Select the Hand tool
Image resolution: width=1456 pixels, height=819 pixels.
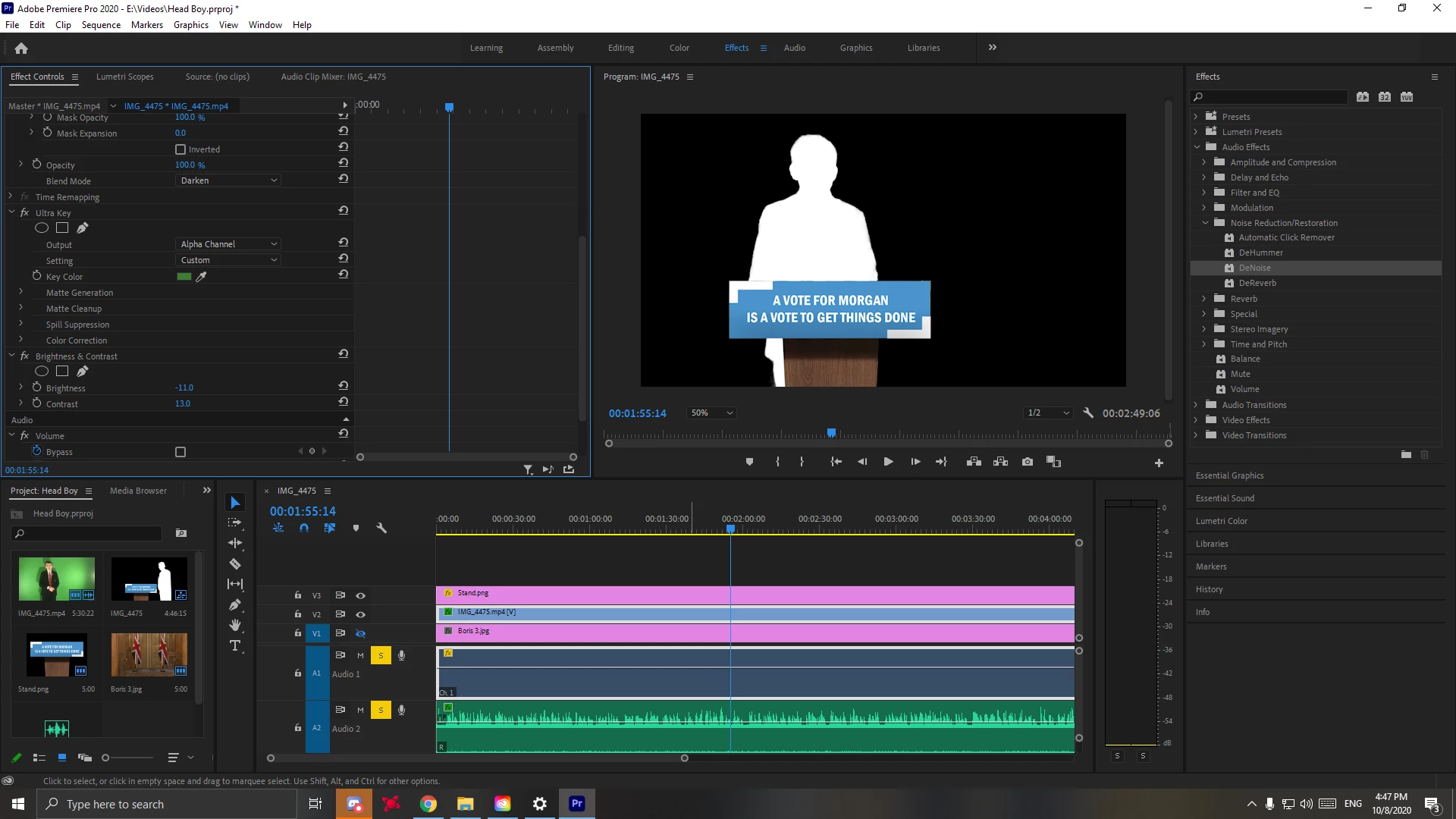[x=235, y=625]
